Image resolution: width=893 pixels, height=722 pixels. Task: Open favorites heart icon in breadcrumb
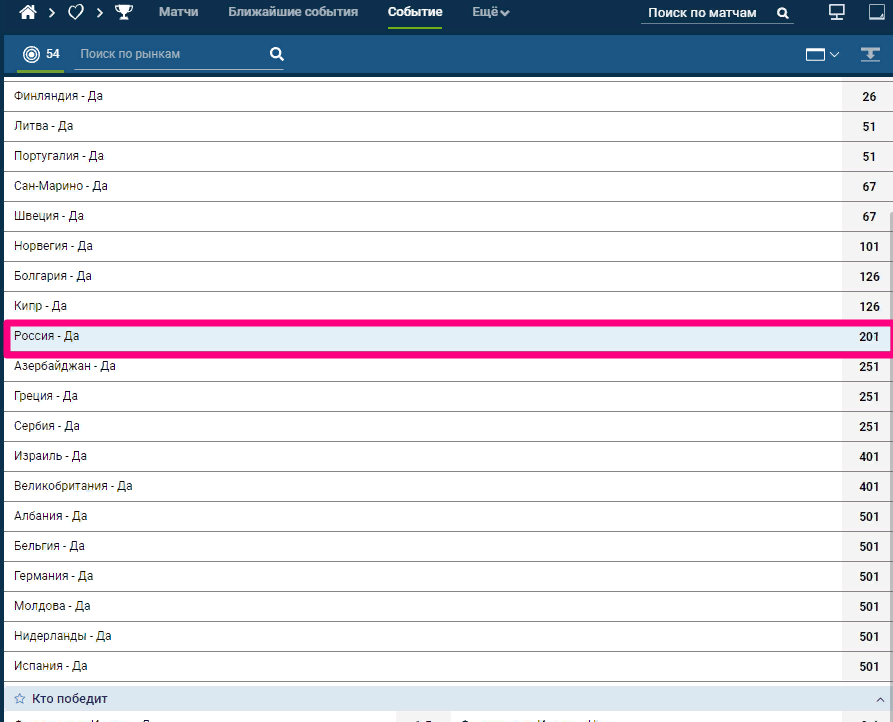pos(75,12)
